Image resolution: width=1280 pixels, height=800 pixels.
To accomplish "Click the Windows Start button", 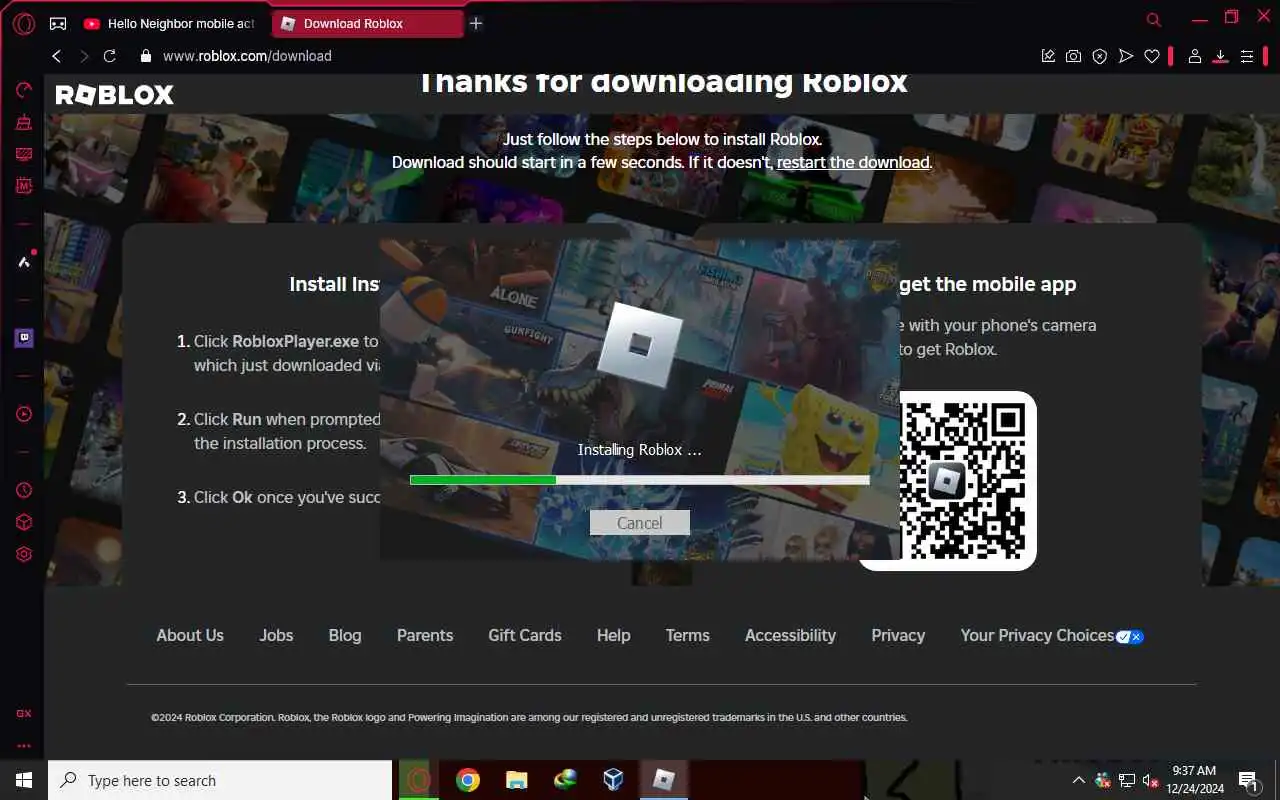I will tap(24, 780).
